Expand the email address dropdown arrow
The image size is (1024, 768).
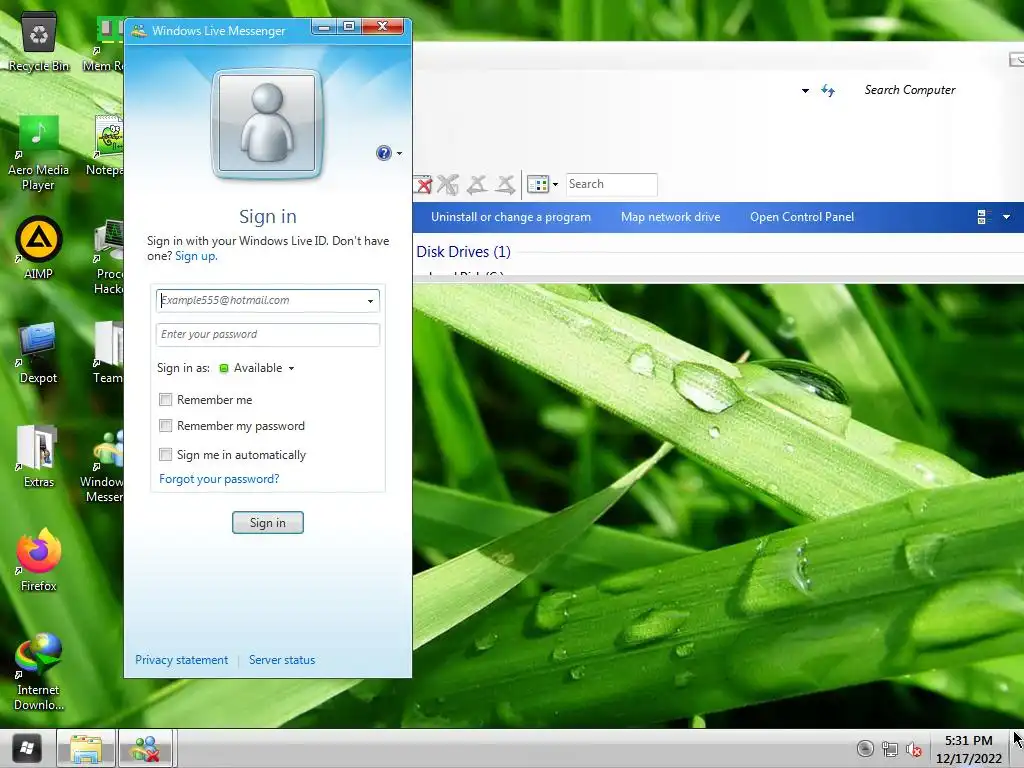click(x=370, y=301)
